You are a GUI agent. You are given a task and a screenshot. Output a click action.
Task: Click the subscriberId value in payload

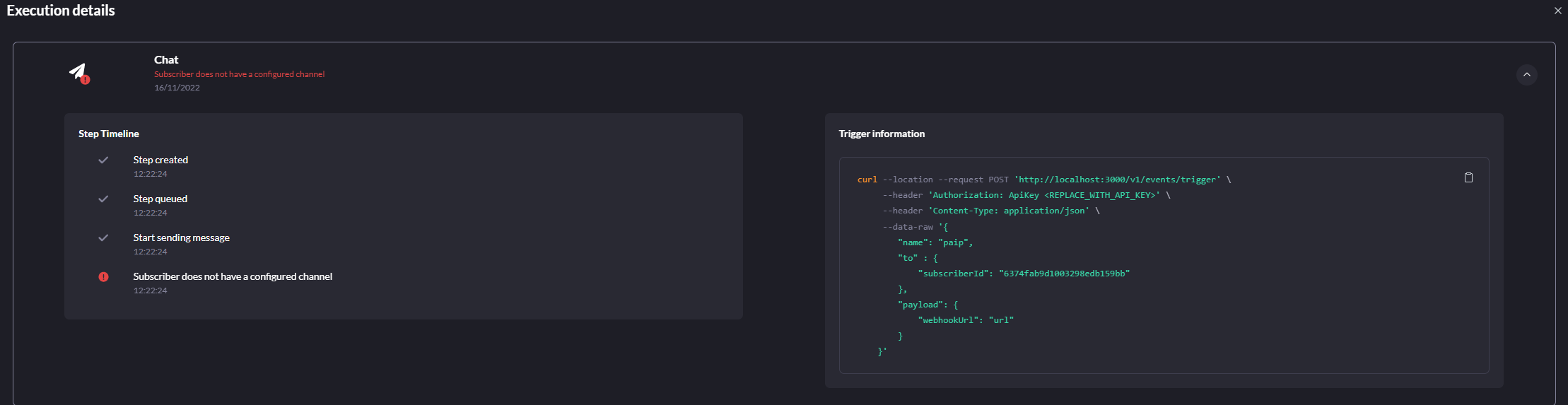tap(1064, 274)
